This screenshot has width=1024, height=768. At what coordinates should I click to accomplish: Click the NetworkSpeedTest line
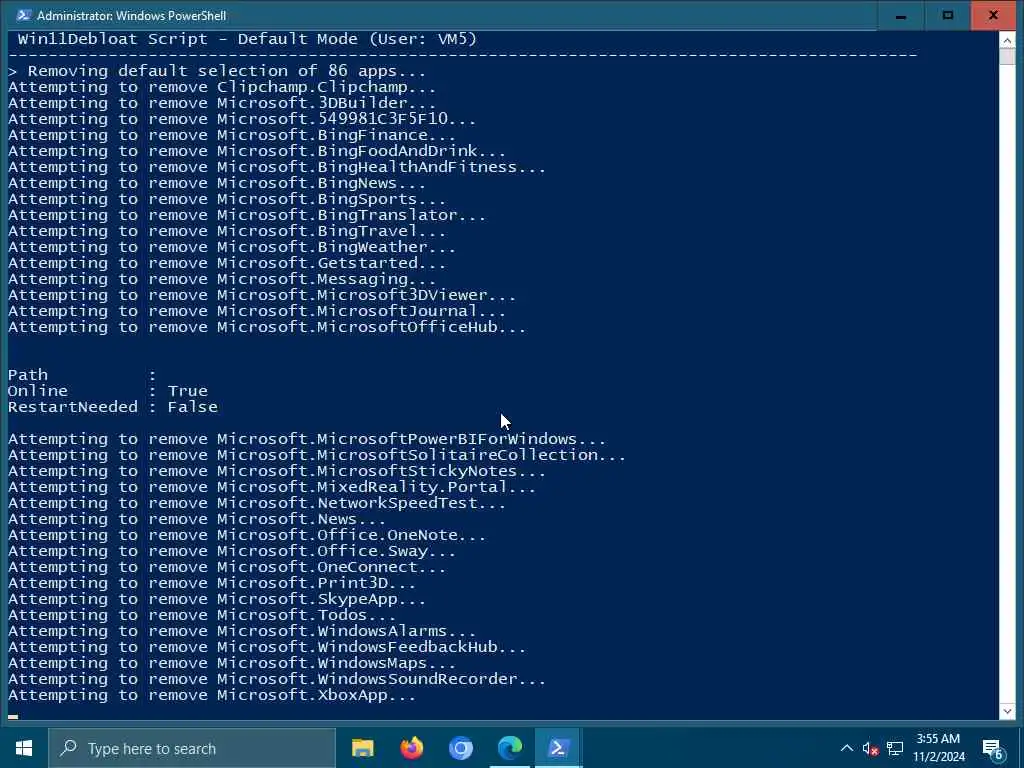tap(257, 503)
